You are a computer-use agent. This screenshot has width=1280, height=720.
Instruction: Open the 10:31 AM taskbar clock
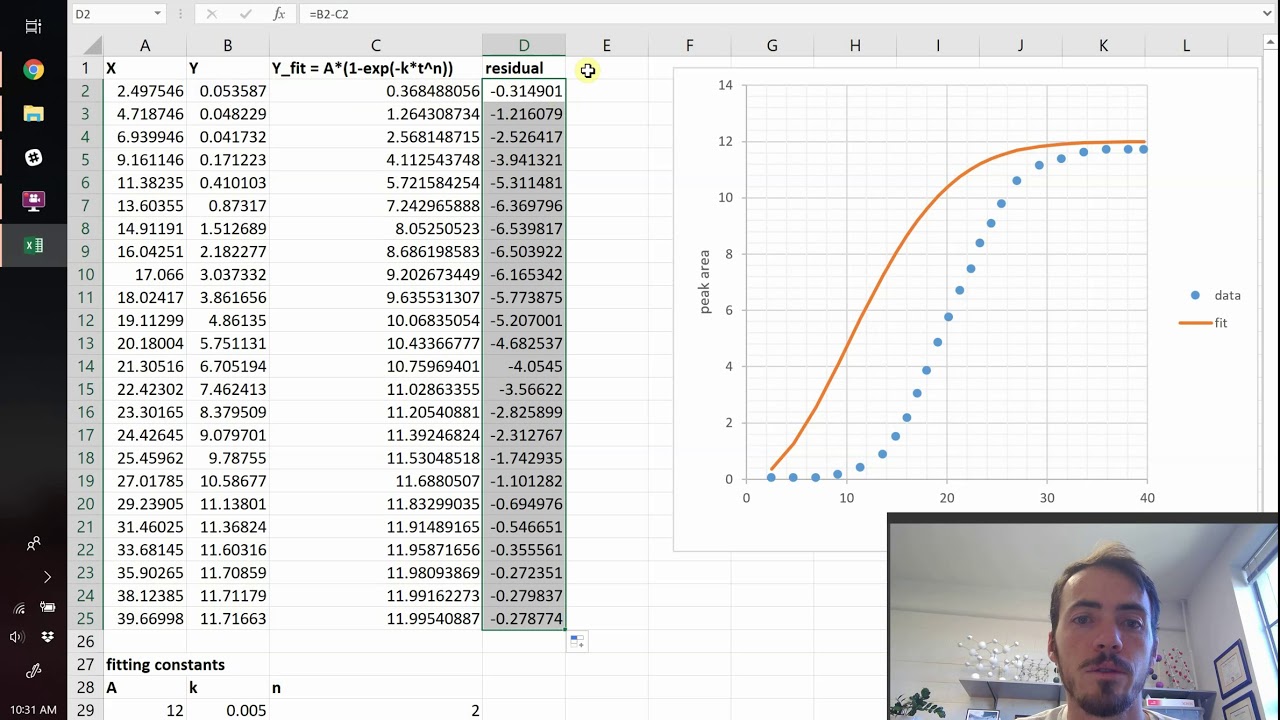pyautogui.click(x=33, y=710)
